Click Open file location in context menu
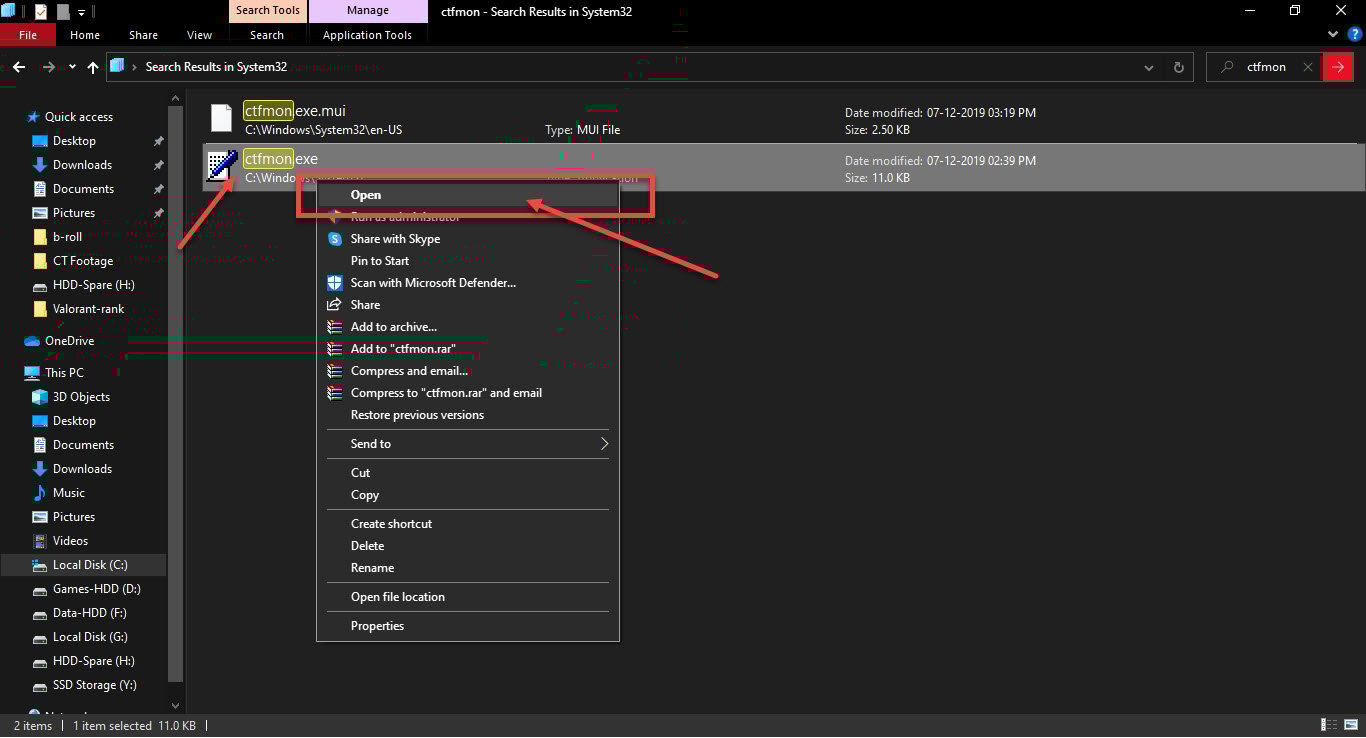The image size is (1366, 738). click(397, 596)
